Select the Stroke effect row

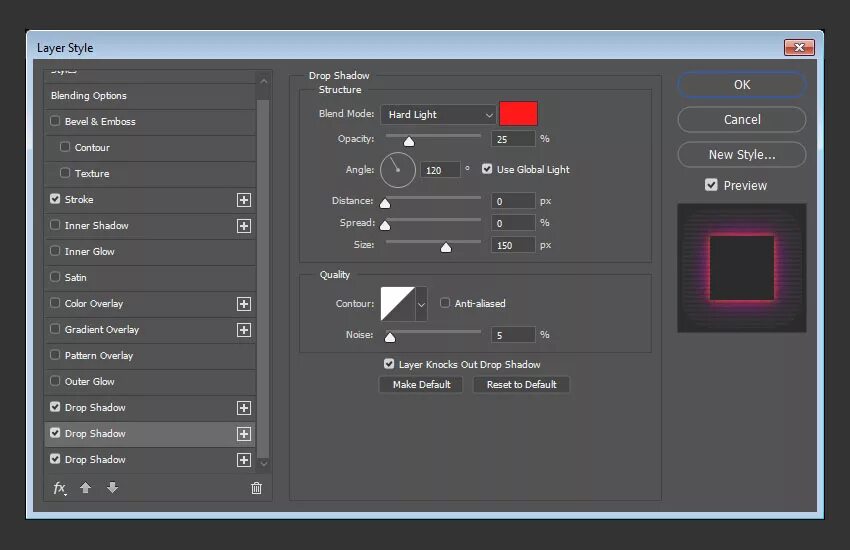click(x=150, y=200)
